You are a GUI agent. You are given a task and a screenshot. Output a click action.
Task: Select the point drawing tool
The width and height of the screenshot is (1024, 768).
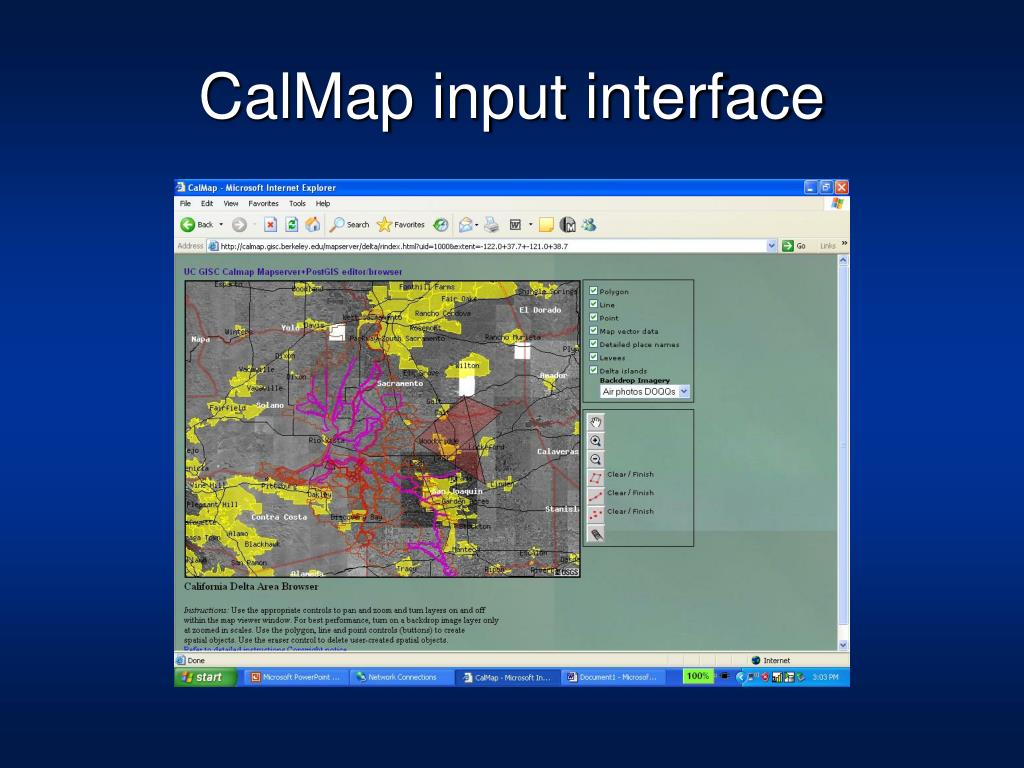pyautogui.click(x=596, y=515)
